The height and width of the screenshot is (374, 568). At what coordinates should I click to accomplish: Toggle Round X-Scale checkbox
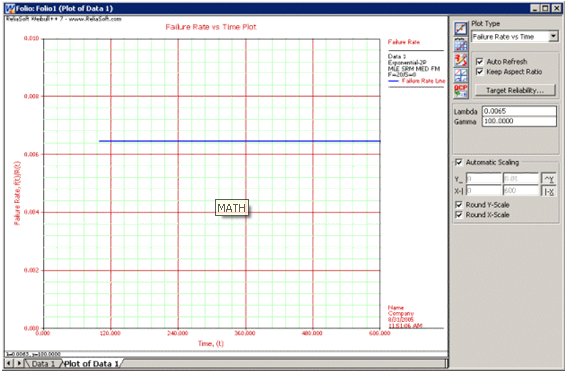(459, 215)
